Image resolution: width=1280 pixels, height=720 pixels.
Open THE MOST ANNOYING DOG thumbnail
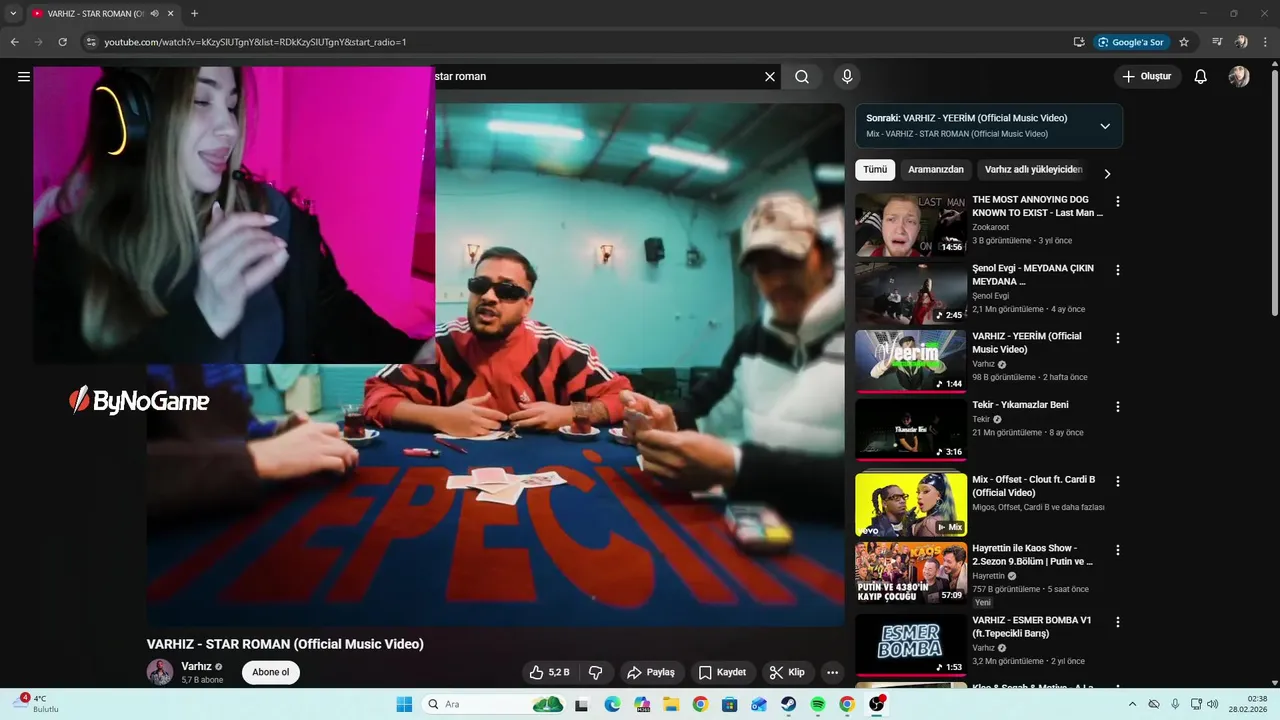click(x=911, y=225)
